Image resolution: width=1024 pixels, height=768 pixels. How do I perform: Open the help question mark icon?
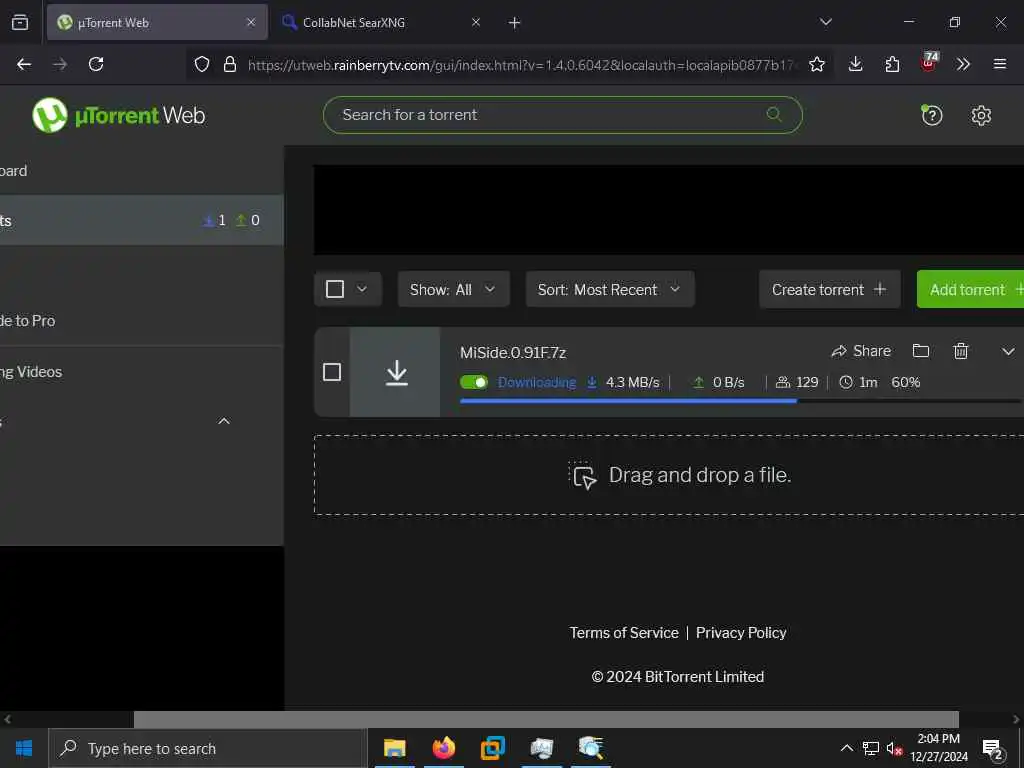(931, 115)
